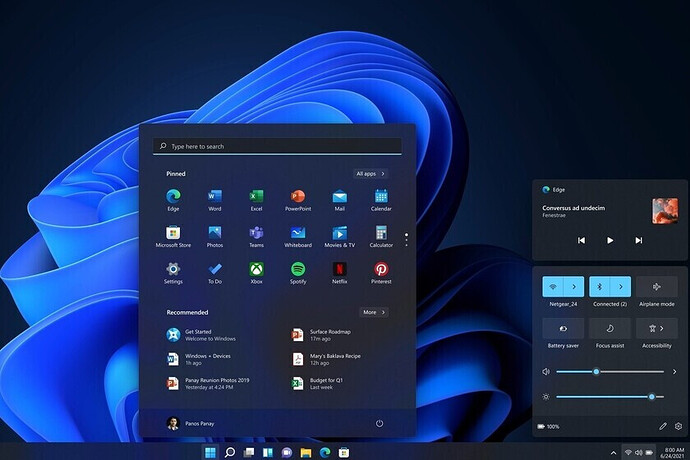Image resolution: width=690 pixels, height=460 pixels.
Task: Open Search from the taskbar
Action: [x=230, y=452]
